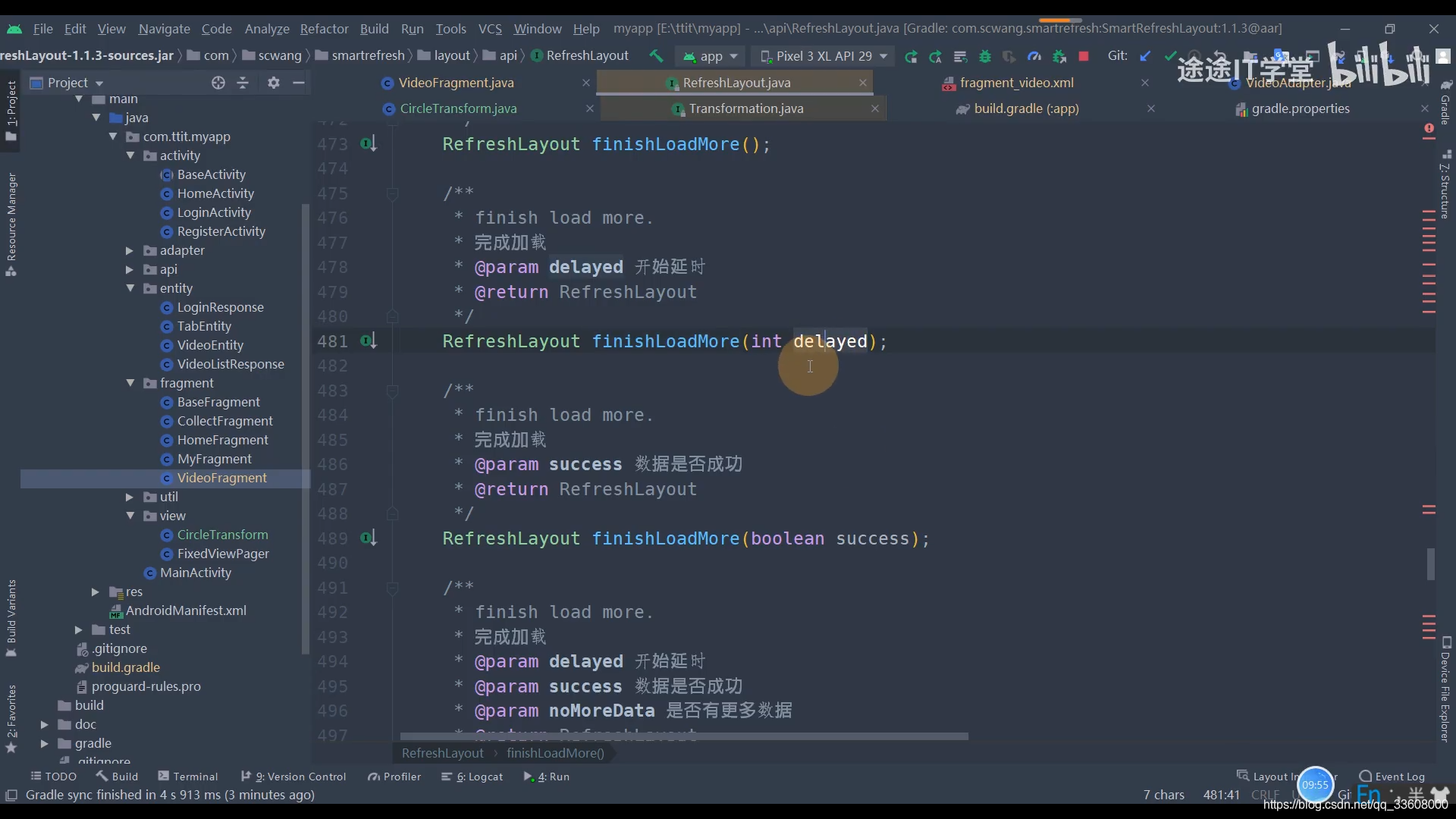Click the Project panel vertical scrollbar
The width and height of the screenshot is (1456, 819).
pos(306,428)
